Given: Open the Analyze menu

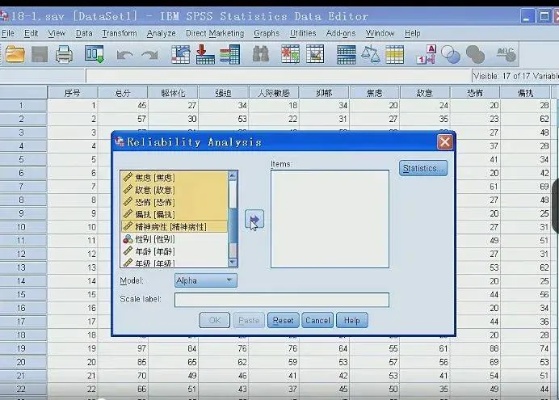Looking at the screenshot, I should [x=161, y=34].
